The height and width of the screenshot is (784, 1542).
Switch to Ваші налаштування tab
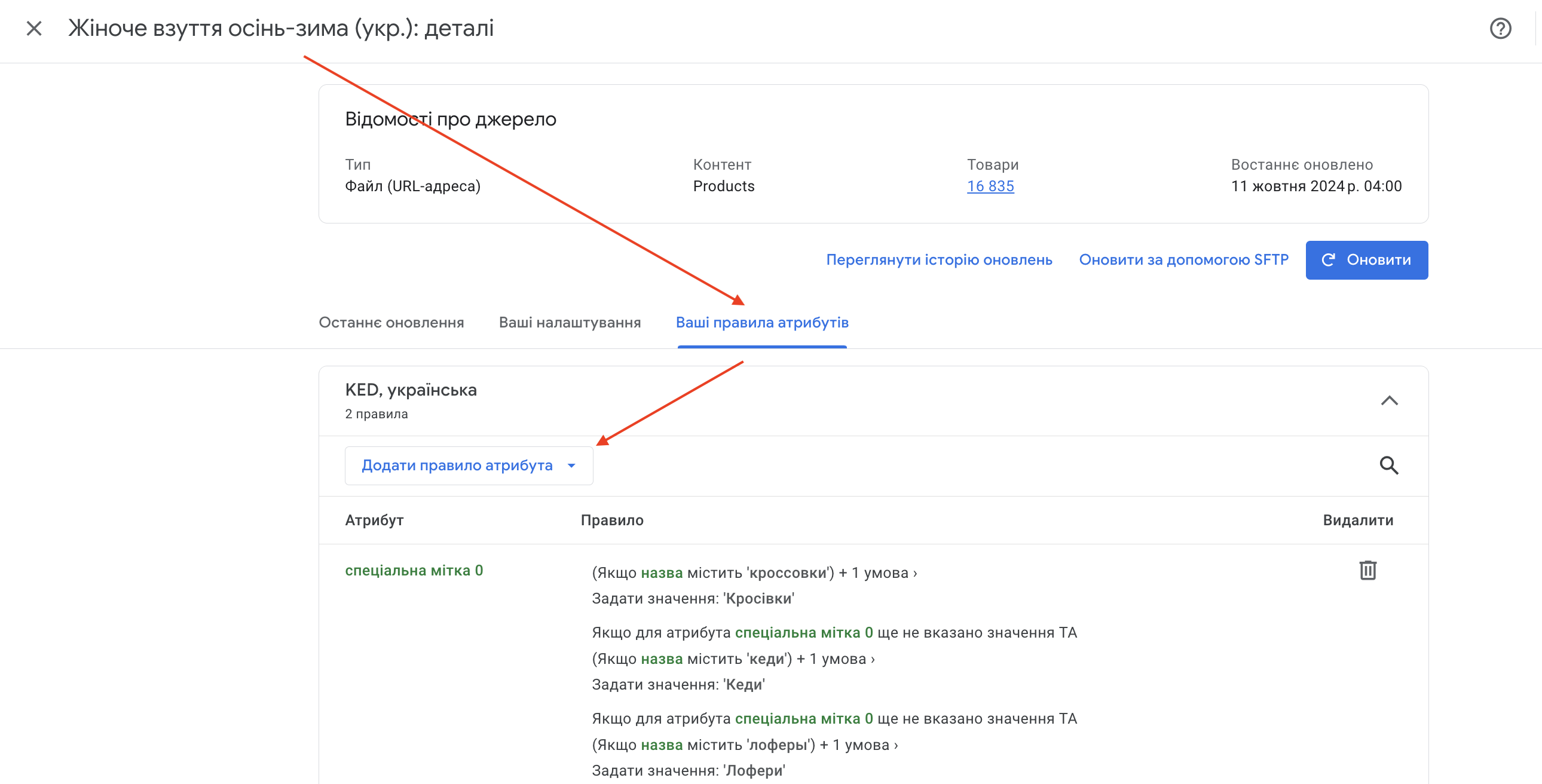pos(570,323)
